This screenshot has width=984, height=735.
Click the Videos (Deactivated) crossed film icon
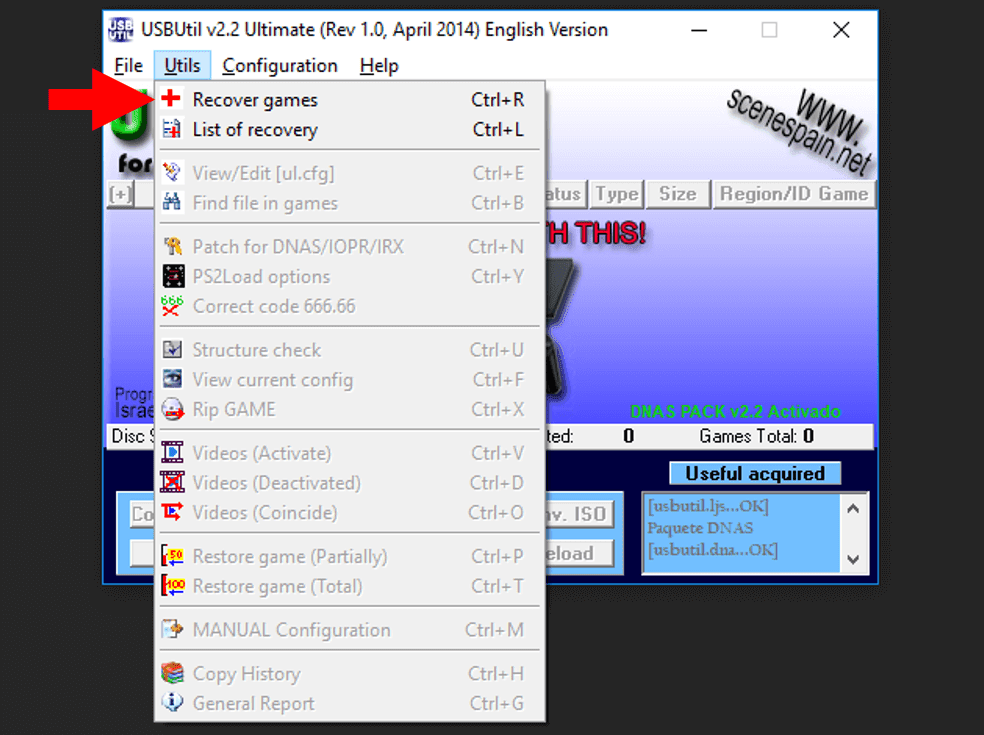pyautogui.click(x=172, y=482)
